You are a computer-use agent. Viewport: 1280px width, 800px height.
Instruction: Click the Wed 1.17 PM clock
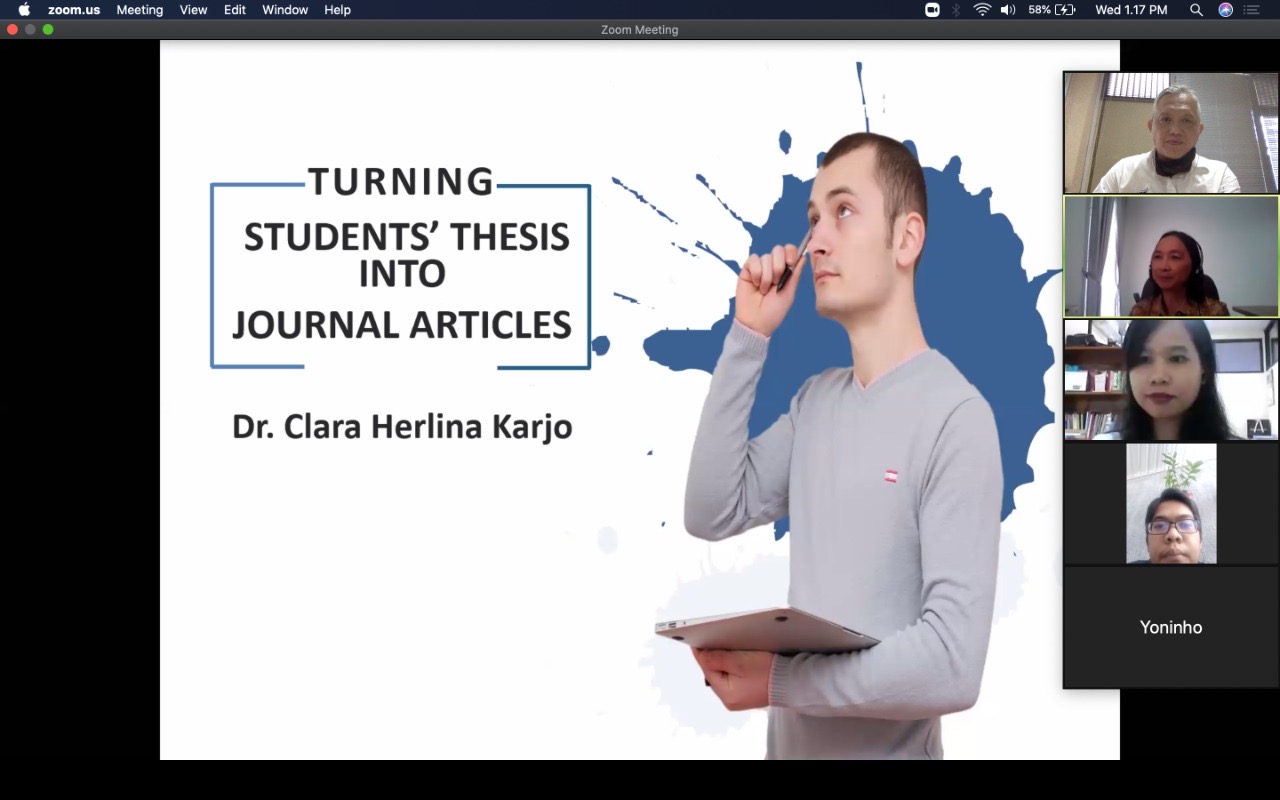click(x=1131, y=10)
